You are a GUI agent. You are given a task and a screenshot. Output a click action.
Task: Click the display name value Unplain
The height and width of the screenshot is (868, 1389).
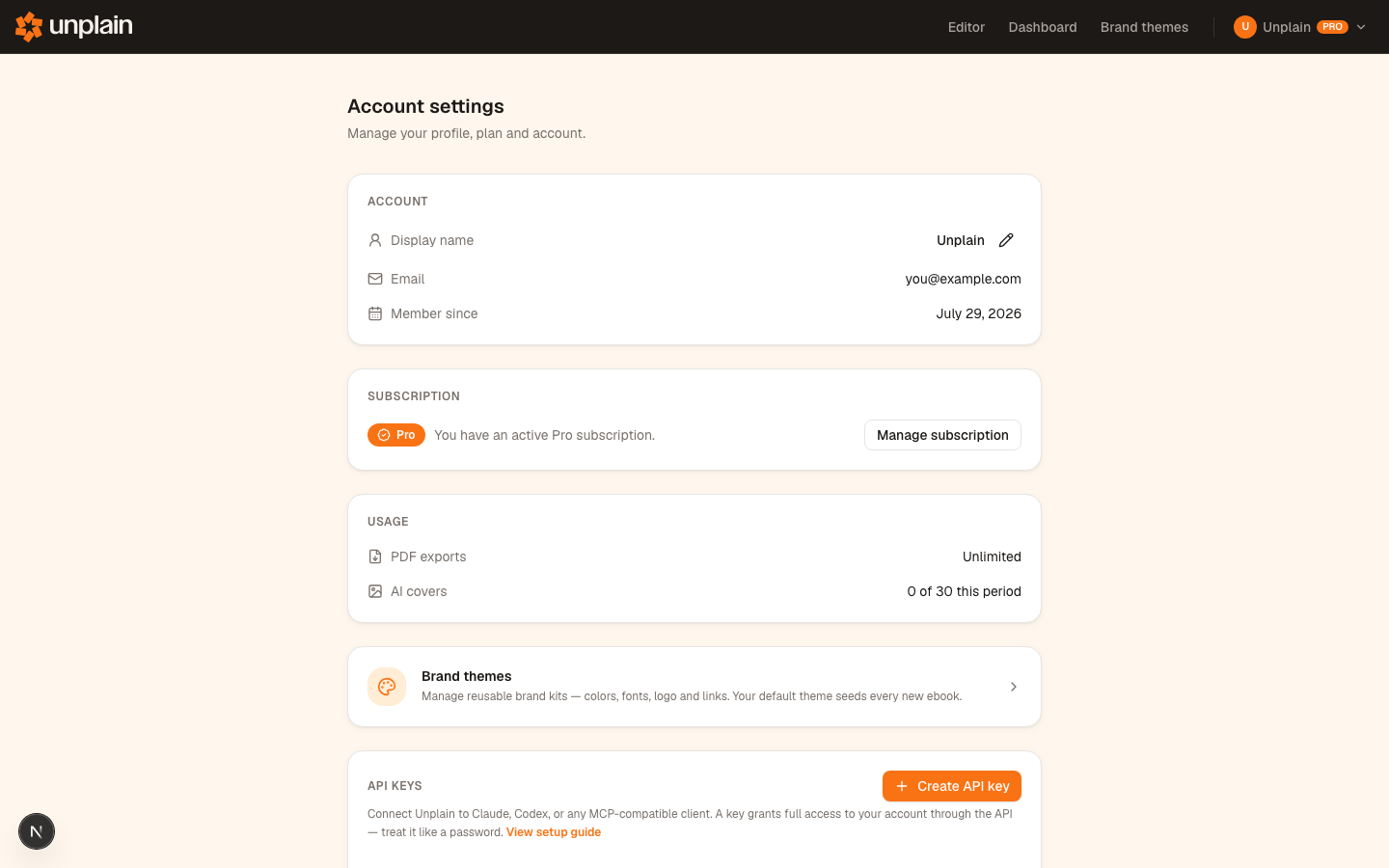pos(961,240)
